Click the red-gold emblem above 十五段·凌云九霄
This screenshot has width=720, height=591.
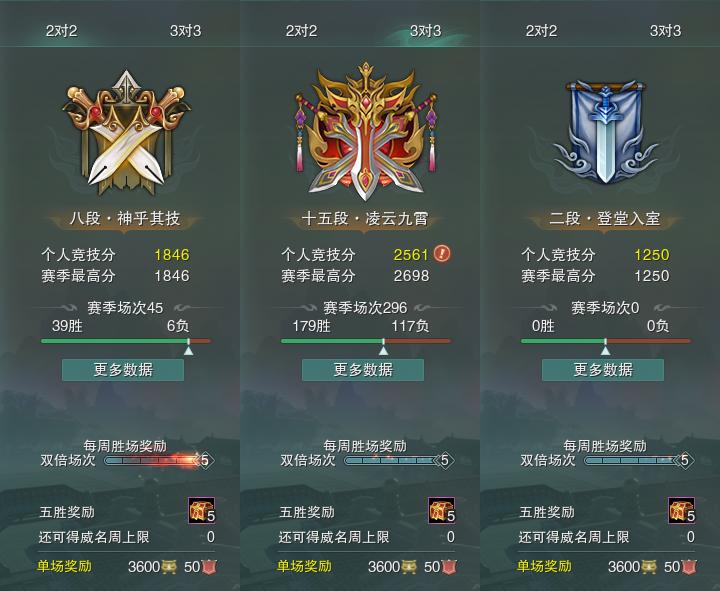tap(366, 131)
